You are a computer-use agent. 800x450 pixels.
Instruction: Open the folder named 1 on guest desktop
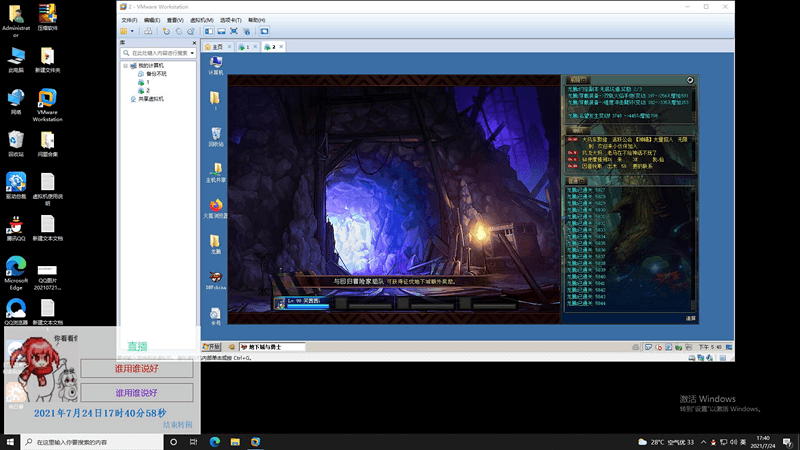pyautogui.click(x=215, y=101)
